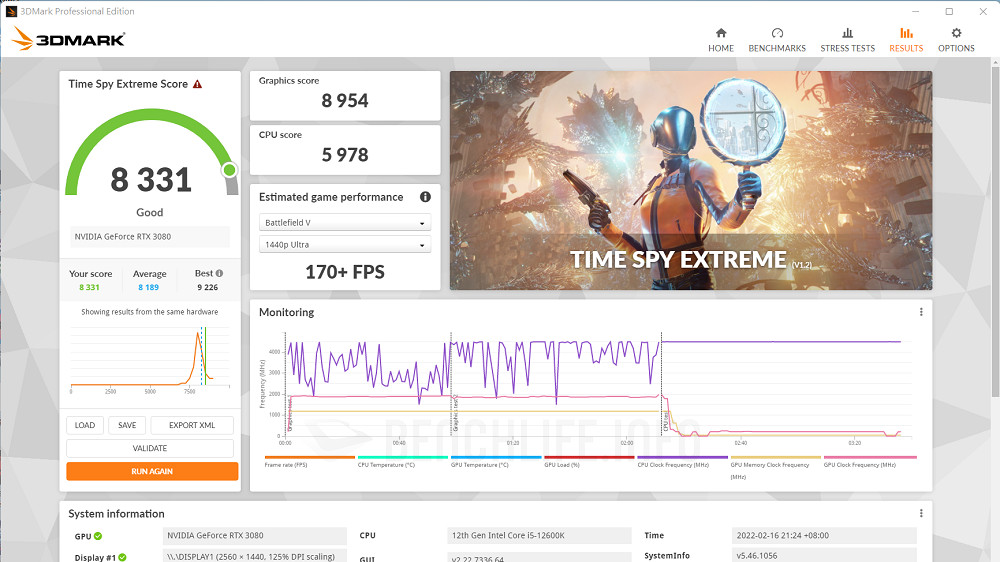Open the Monitoring panel three-dot menu
1000x562 pixels.
[x=921, y=312]
